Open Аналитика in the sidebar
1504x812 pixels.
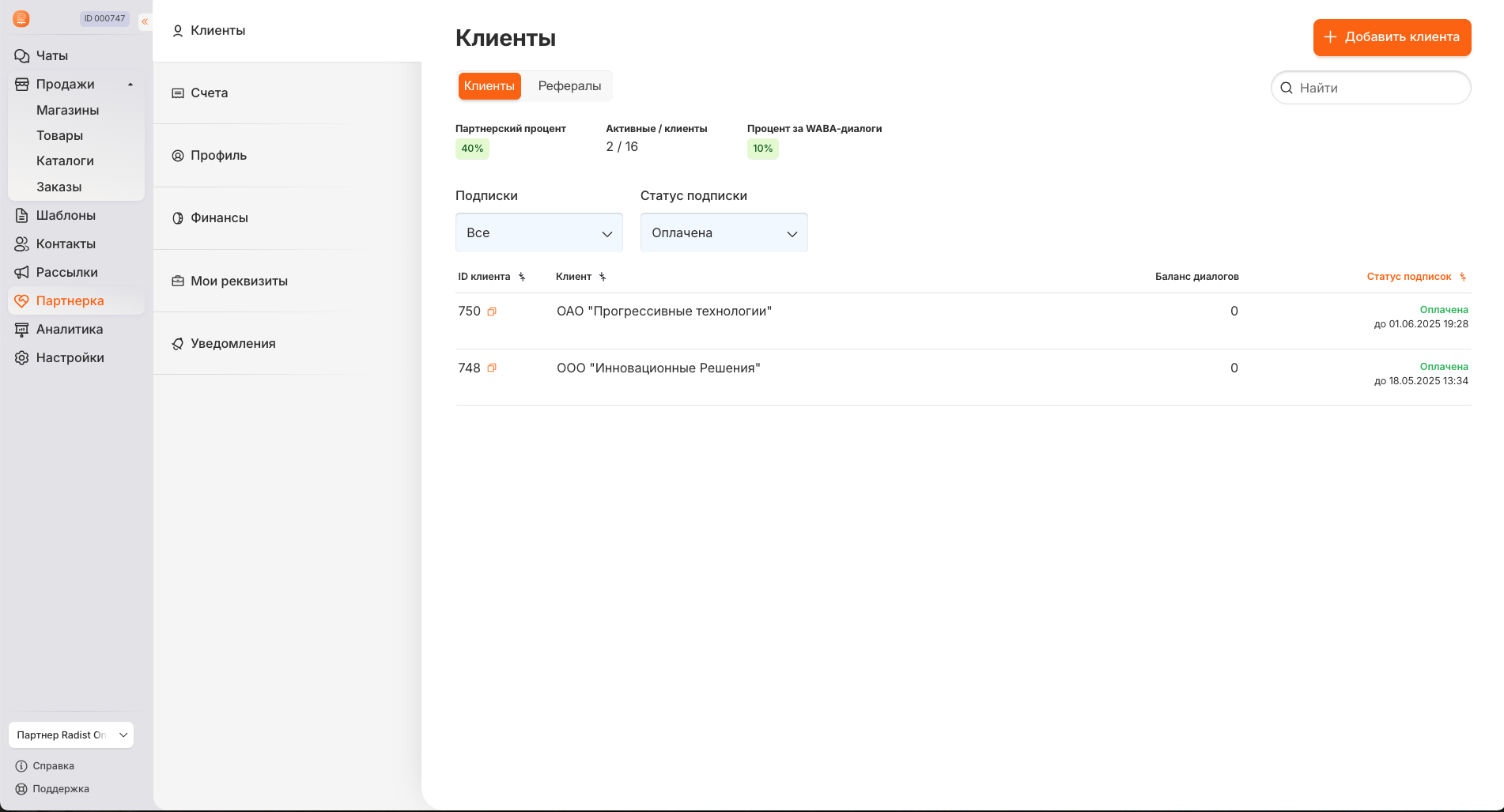(69, 330)
